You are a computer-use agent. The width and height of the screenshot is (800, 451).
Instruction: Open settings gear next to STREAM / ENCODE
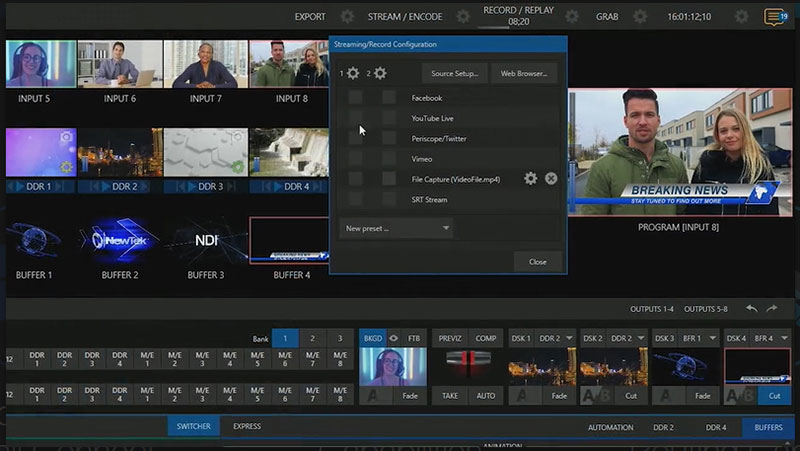pos(463,17)
